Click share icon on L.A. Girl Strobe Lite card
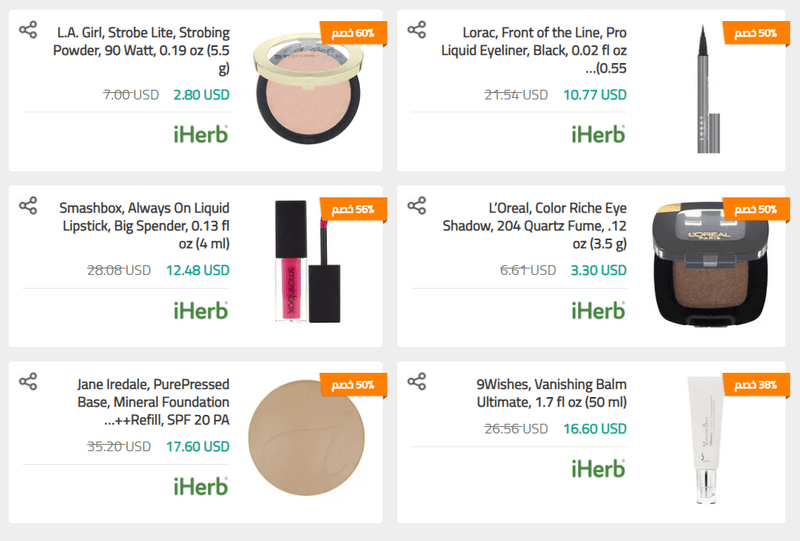 point(29,30)
